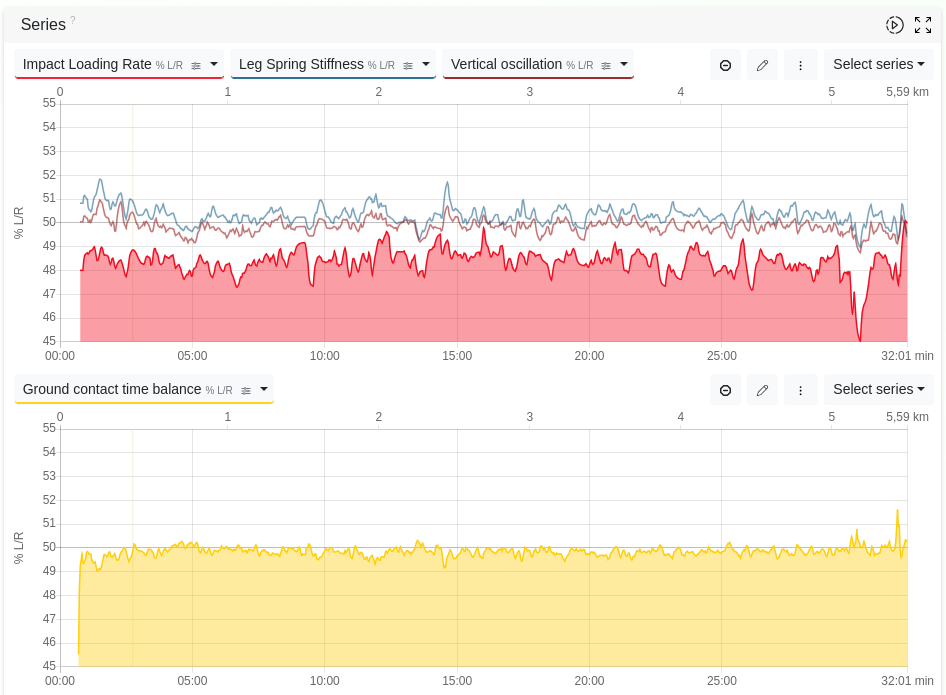Click the Ground contact time balance label
Viewport: 946px width, 695px height.
tap(111, 389)
